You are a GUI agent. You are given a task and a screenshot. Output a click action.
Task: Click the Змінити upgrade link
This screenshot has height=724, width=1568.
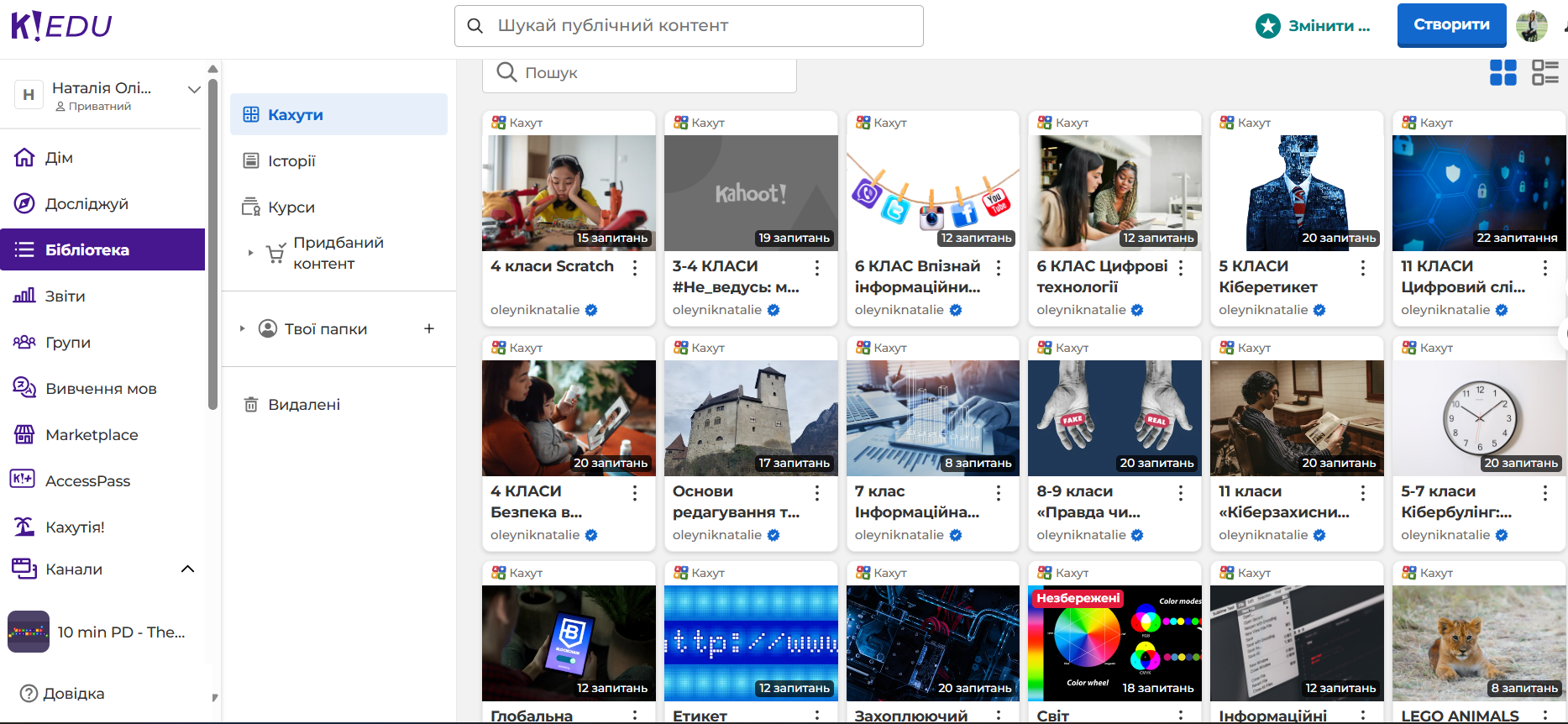click(x=1328, y=26)
